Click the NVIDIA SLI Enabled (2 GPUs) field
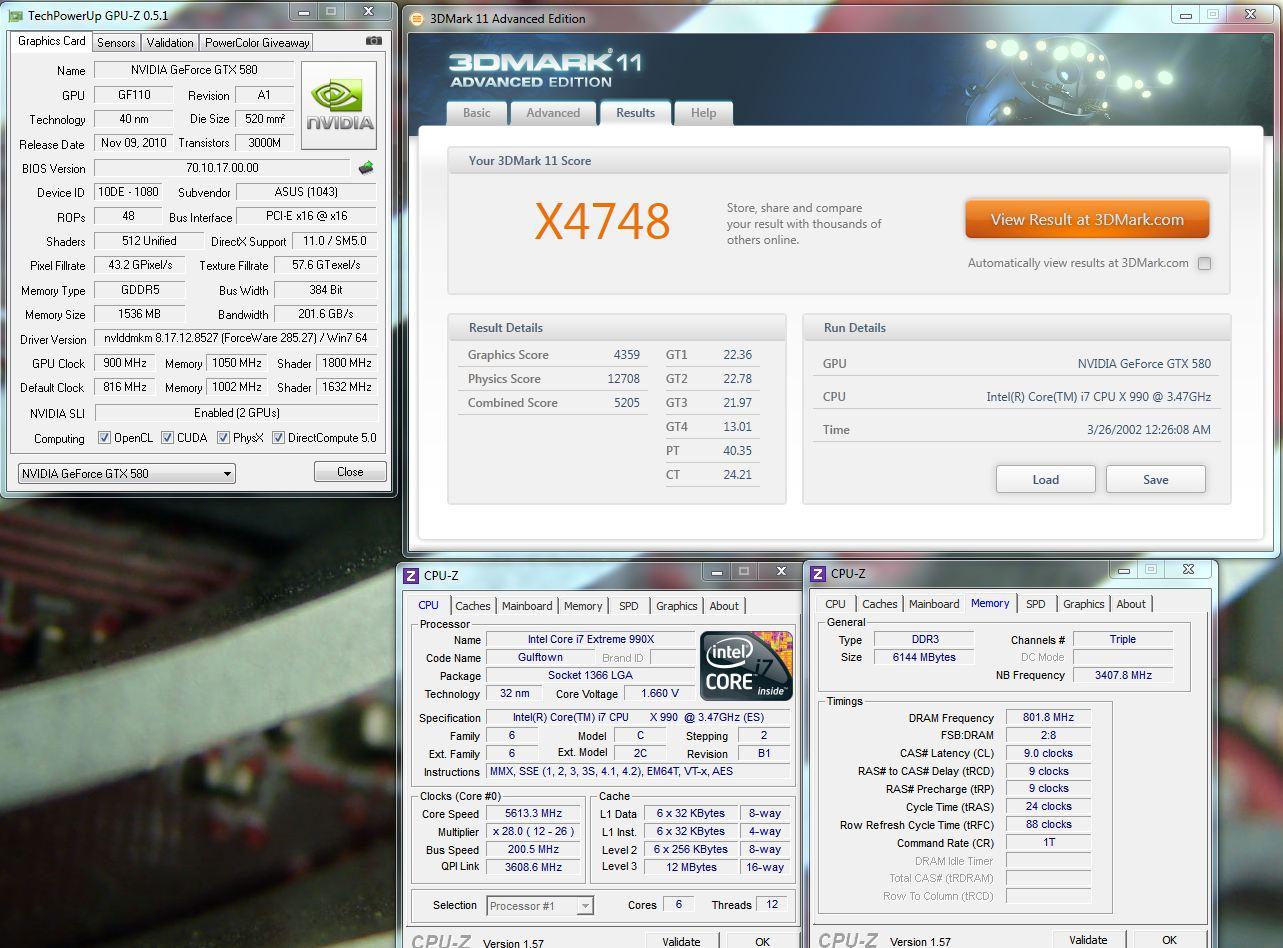 (236, 412)
